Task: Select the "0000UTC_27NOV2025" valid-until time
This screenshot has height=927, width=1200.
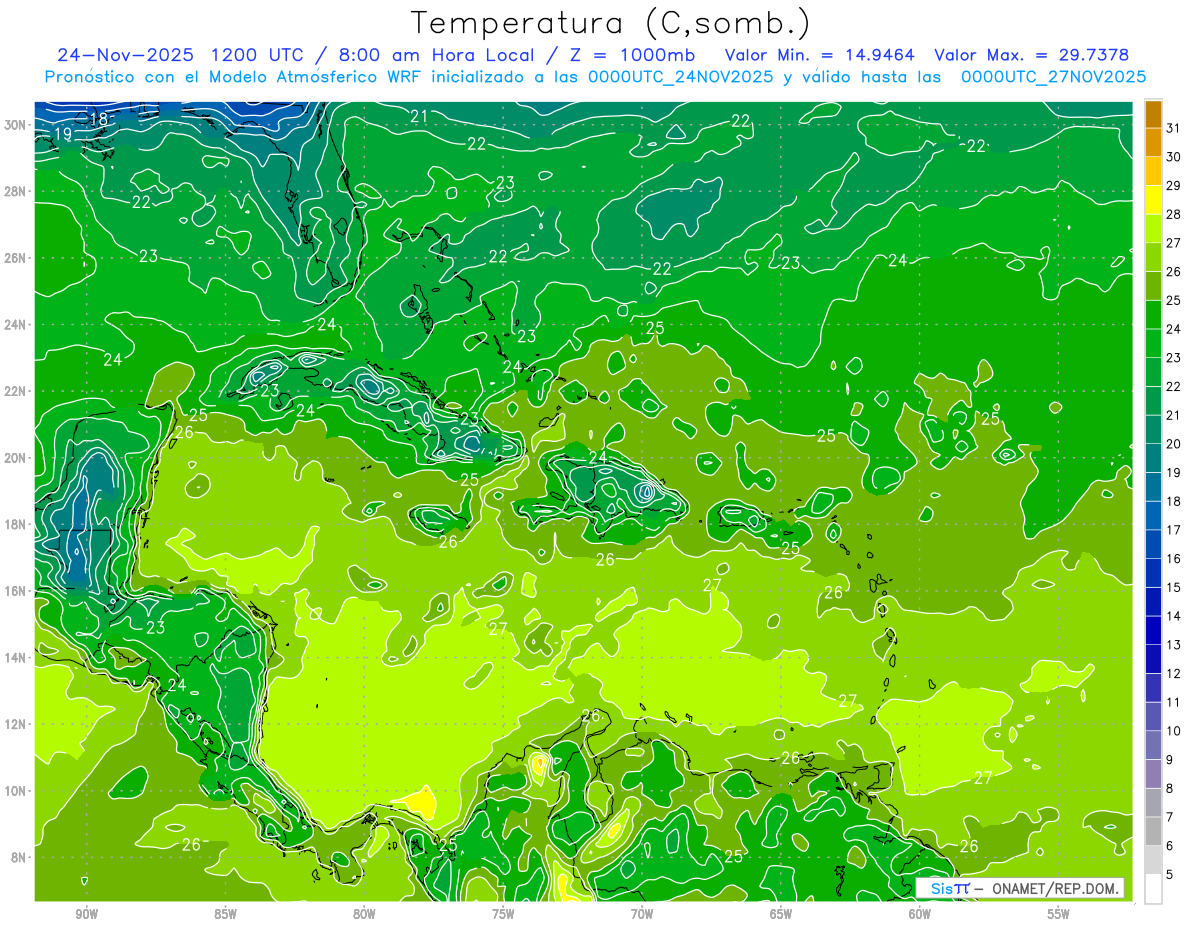Action: point(1053,77)
